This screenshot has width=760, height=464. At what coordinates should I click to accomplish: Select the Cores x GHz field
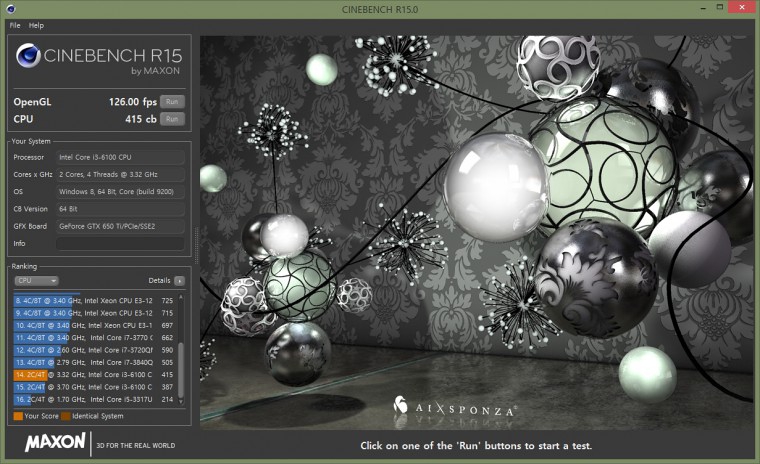(x=120, y=175)
